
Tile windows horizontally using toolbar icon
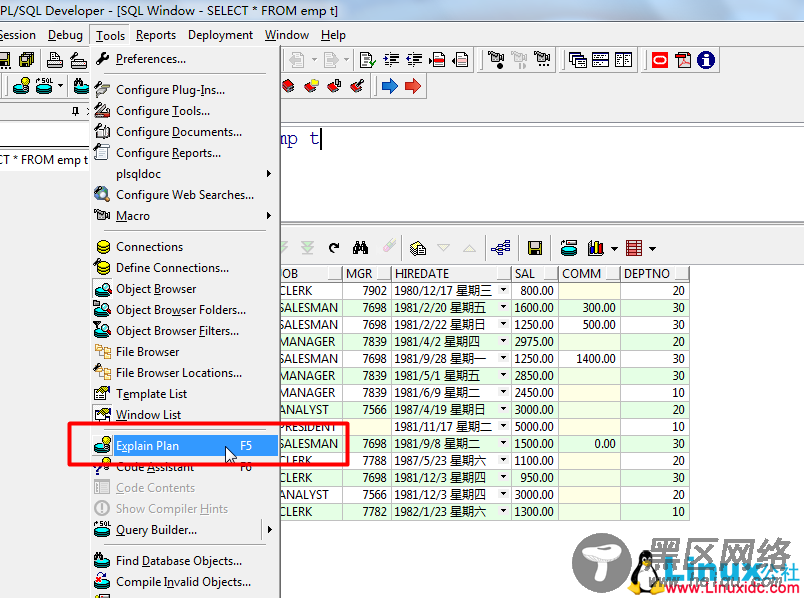point(600,60)
